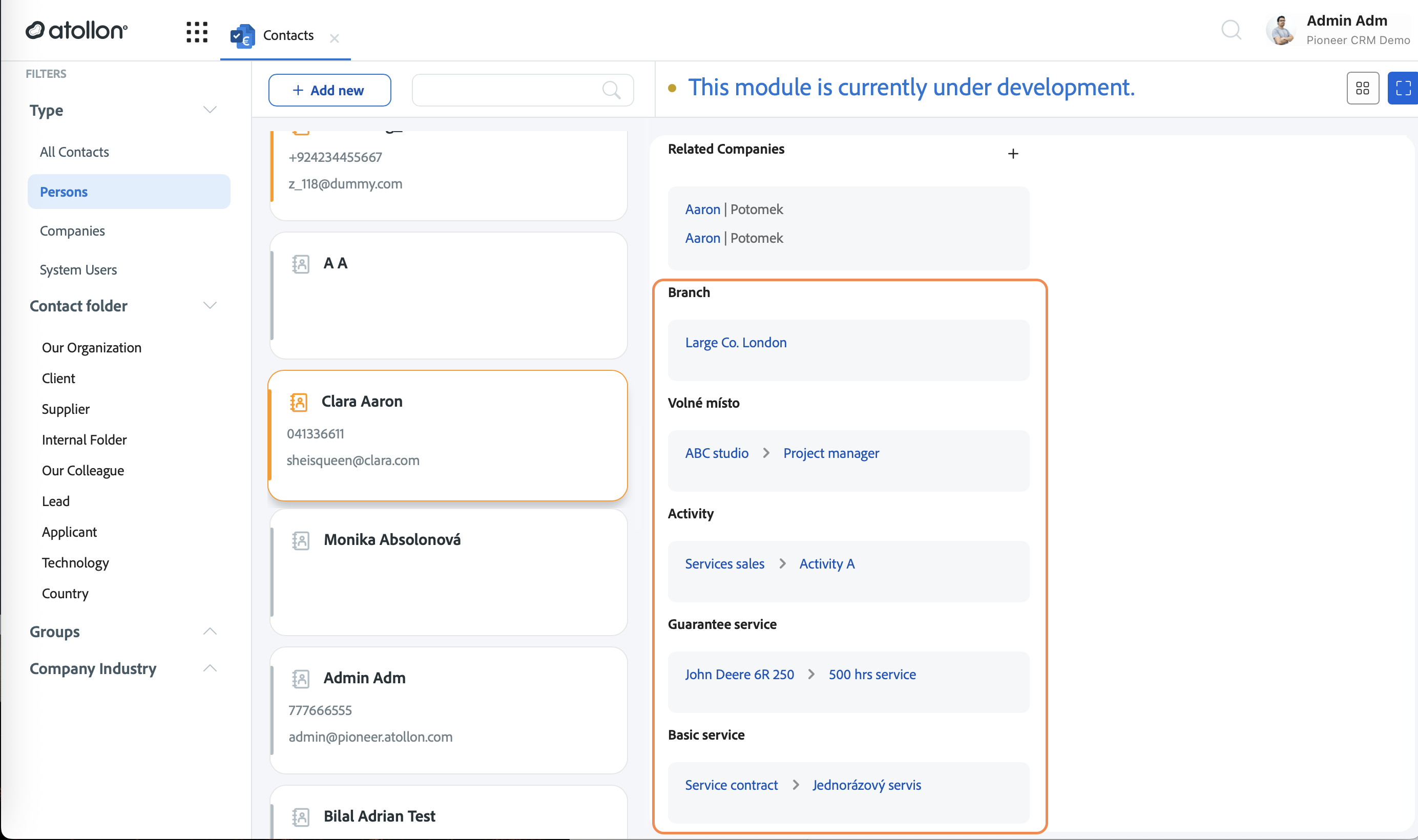Select the All Contacts filter
1418x840 pixels.
pyautogui.click(x=74, y=152)
